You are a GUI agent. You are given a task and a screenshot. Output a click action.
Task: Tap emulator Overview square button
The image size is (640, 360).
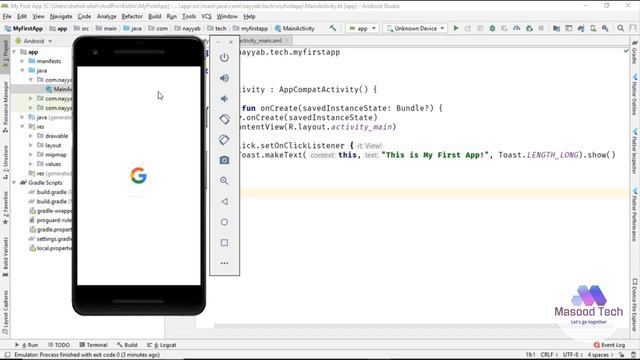[x=224, y=243]
